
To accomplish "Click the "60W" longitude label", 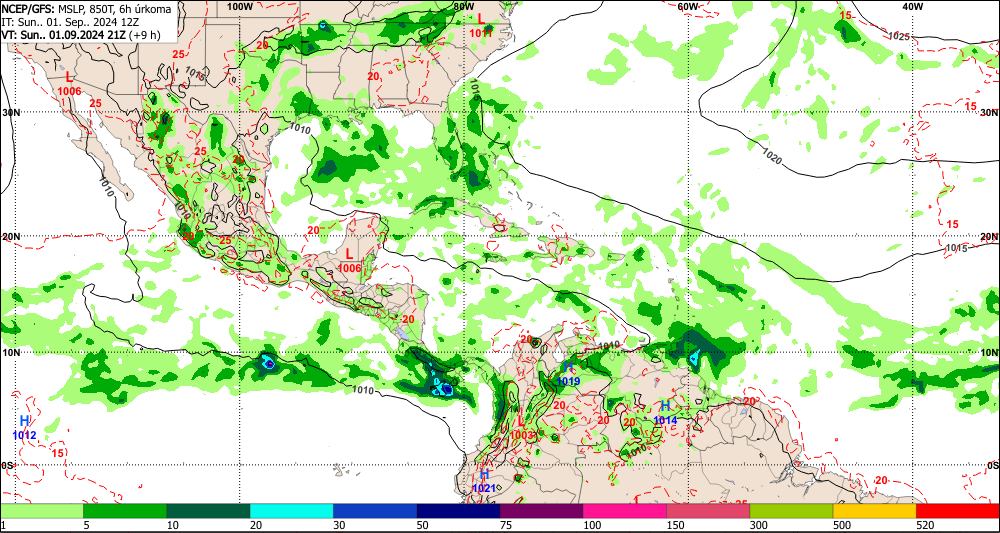I will 688,6.
